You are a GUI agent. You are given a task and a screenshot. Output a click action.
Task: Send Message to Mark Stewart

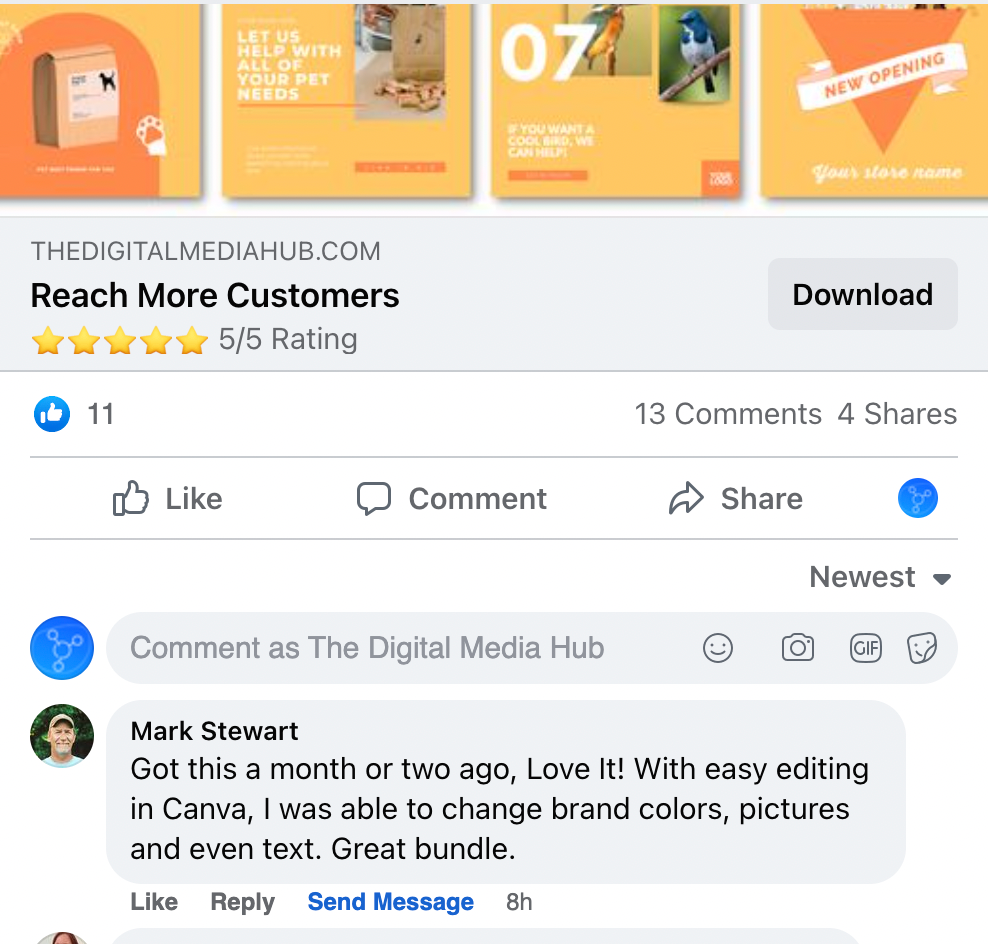[x=391, y=902]
